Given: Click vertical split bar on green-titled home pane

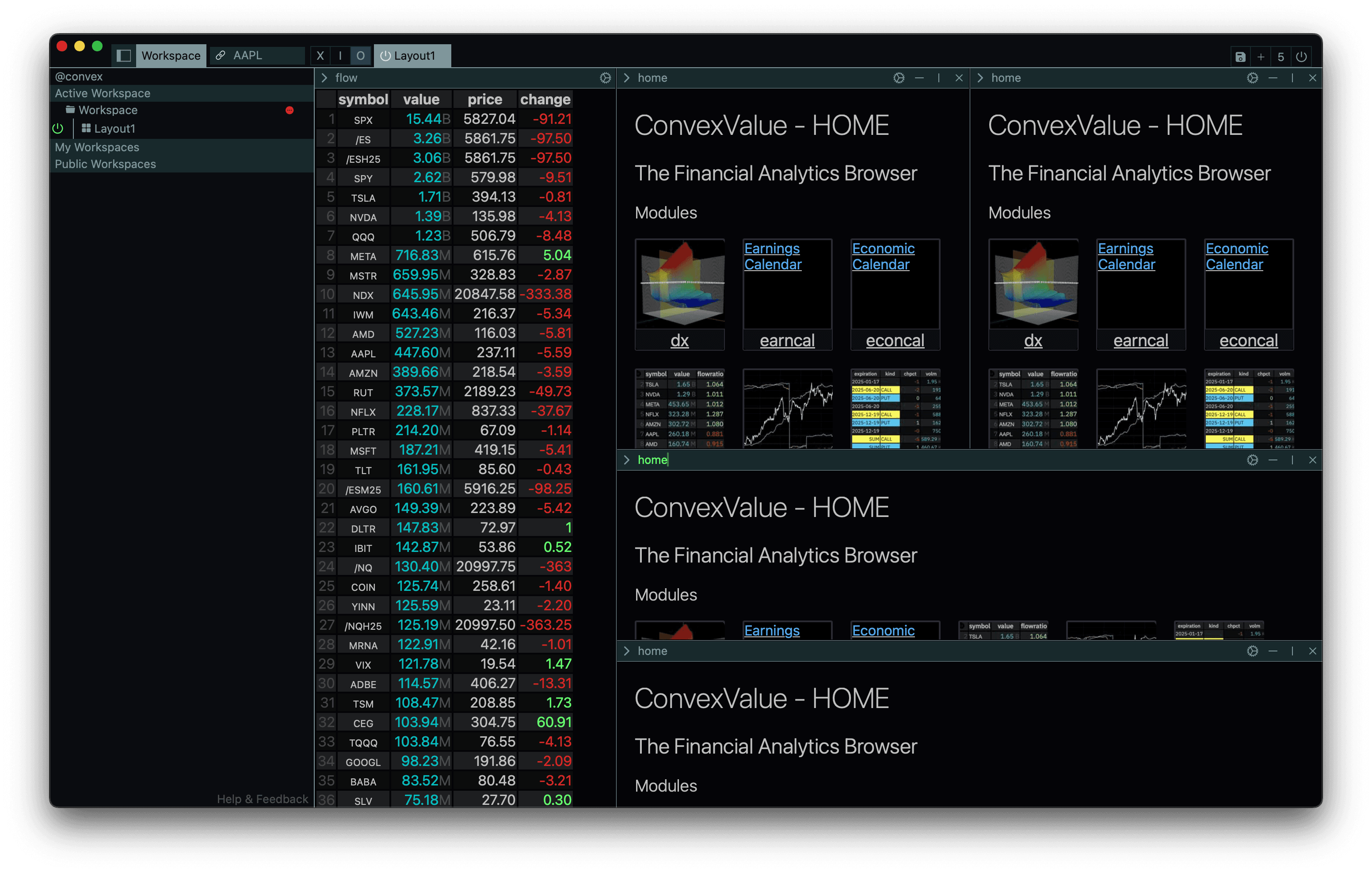Looking at the screenshot, I should 1293,459.
